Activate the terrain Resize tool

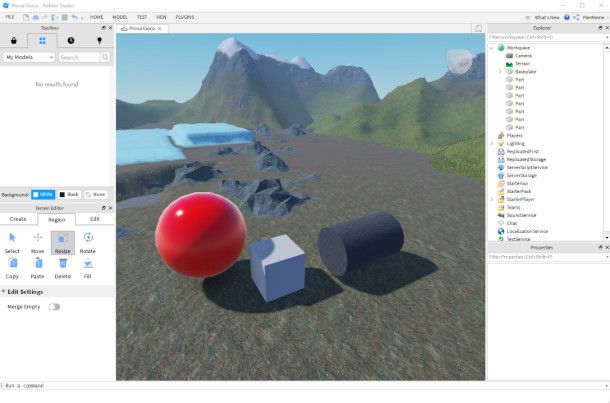click(63, 243)
